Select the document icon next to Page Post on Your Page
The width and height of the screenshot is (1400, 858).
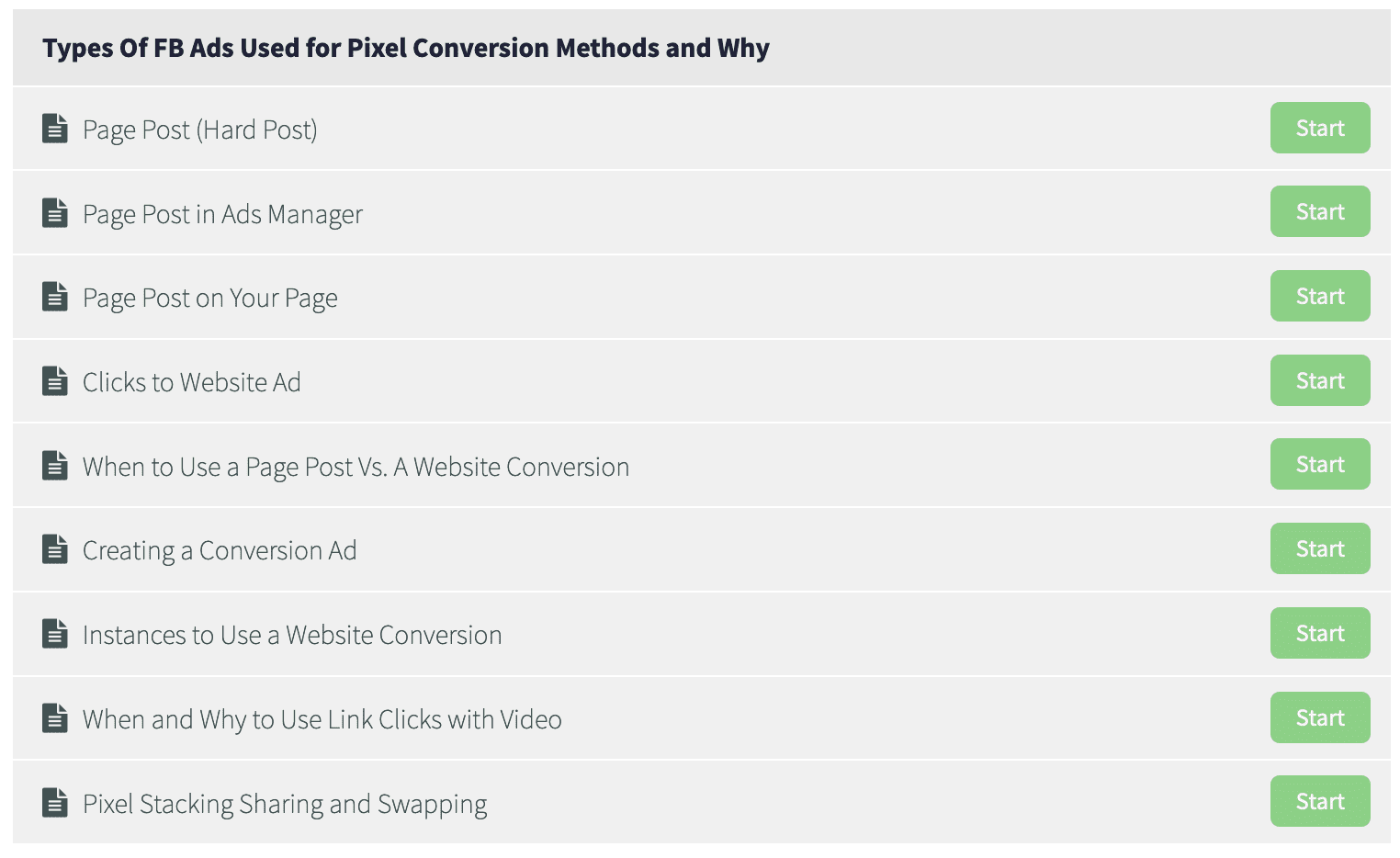click(x=55, y=297)
